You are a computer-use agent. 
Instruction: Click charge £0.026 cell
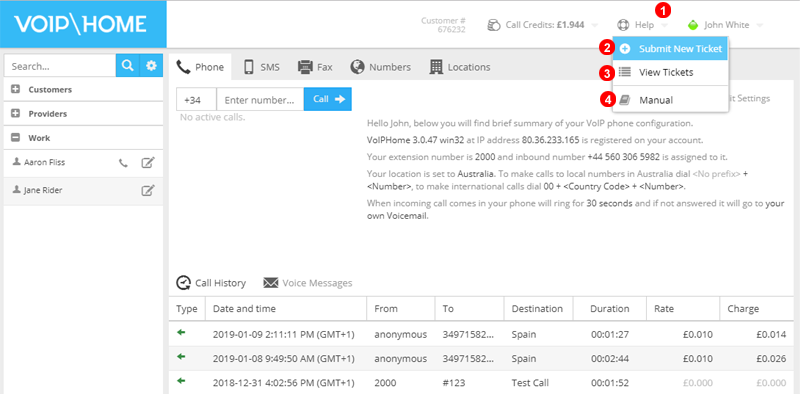[x=771, y=359]
